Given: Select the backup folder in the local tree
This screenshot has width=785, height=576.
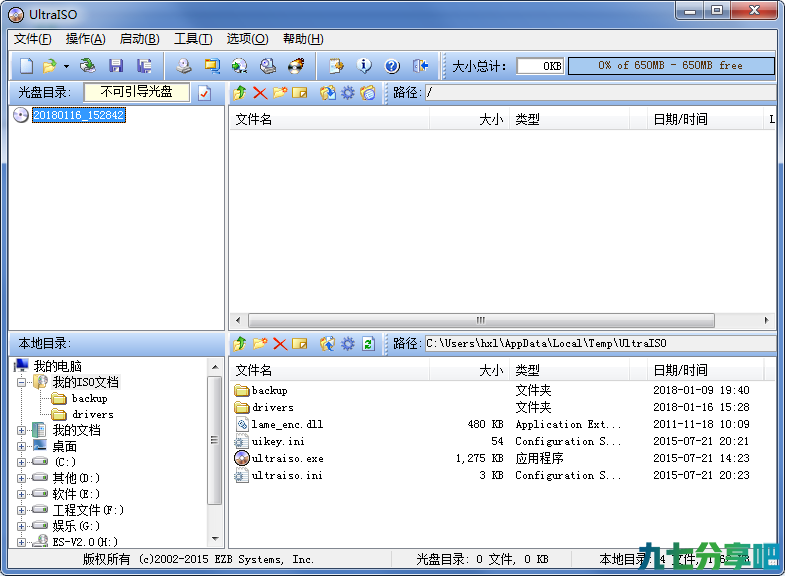Looking at the screenshot, I should coord(90,398).
